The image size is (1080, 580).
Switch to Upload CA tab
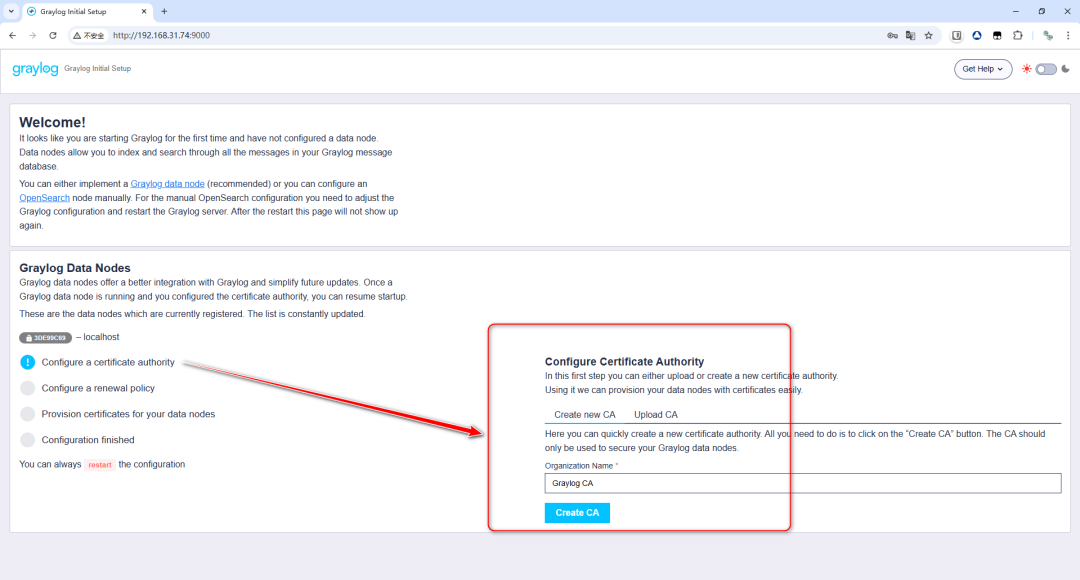(x=656, y=415)
